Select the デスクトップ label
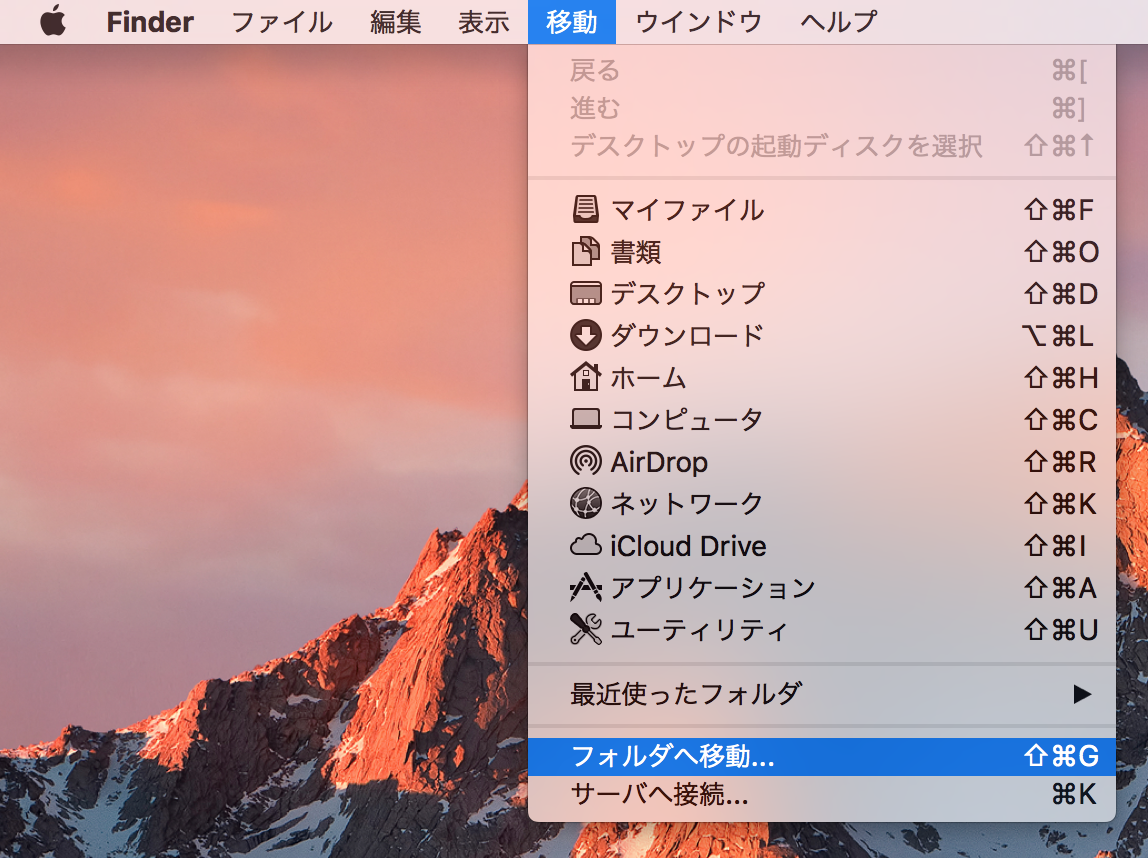The width and height of the screenshot is (1148, 858). click(x=687, y=294)
